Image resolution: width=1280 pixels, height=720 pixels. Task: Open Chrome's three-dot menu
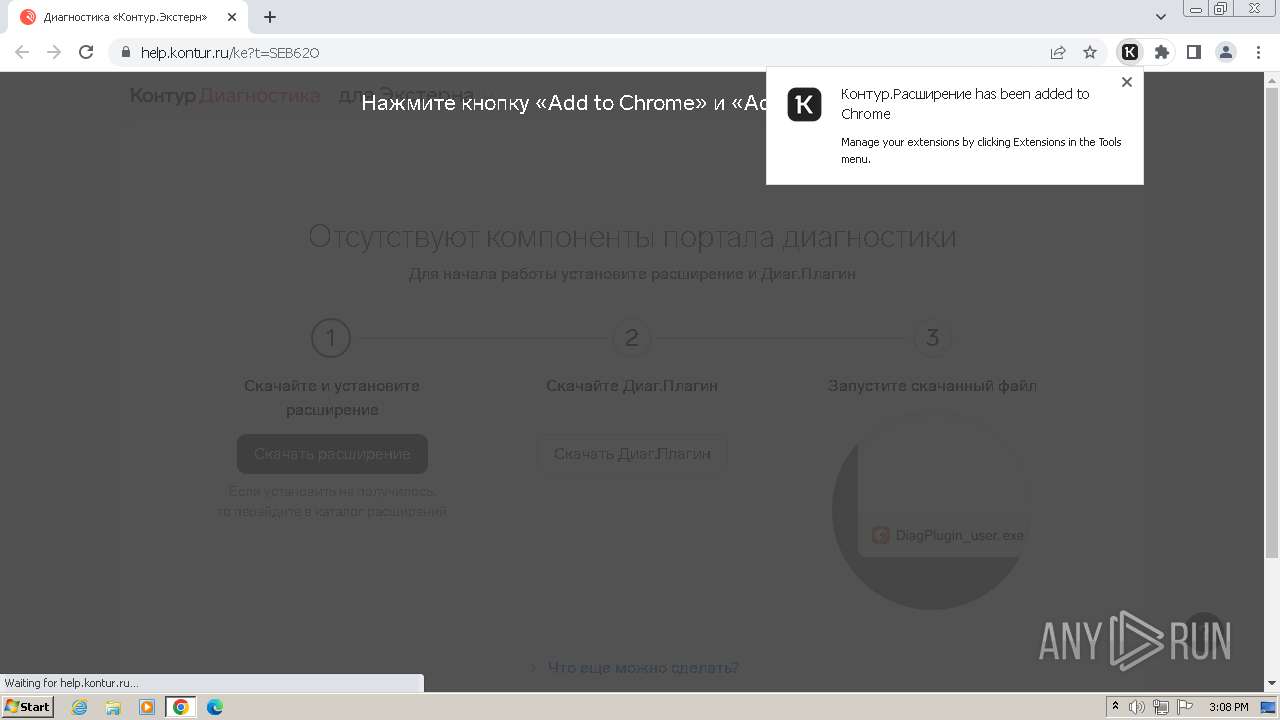[1258, 52]
